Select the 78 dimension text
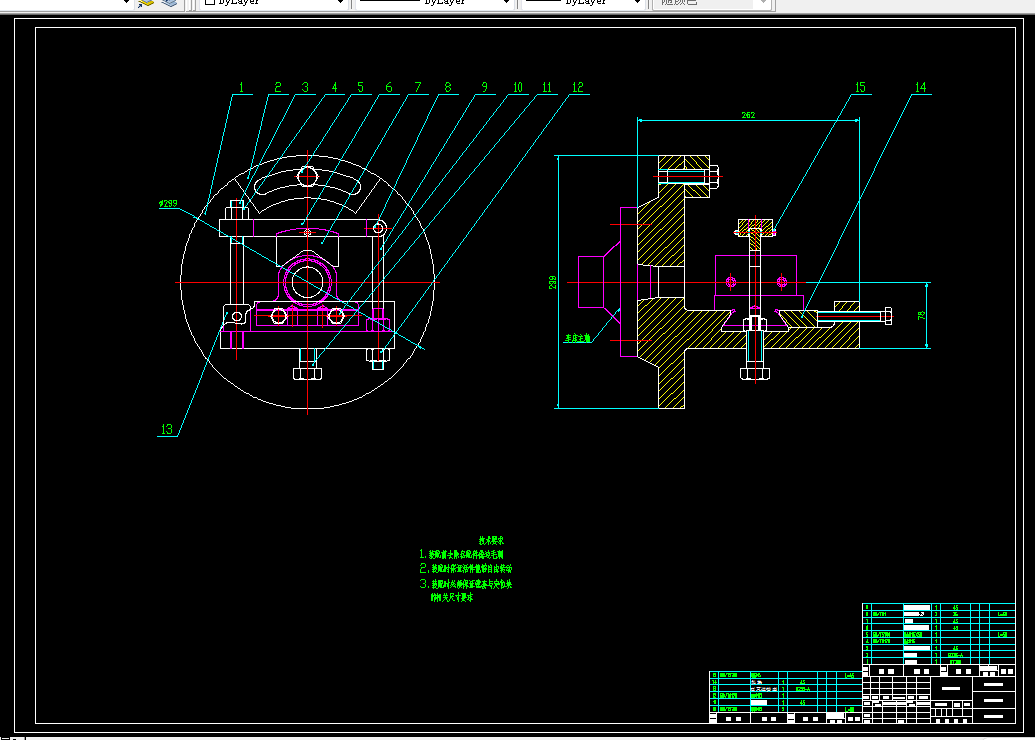The height and width of the screenshot is (740, 1035). (921, 316)
